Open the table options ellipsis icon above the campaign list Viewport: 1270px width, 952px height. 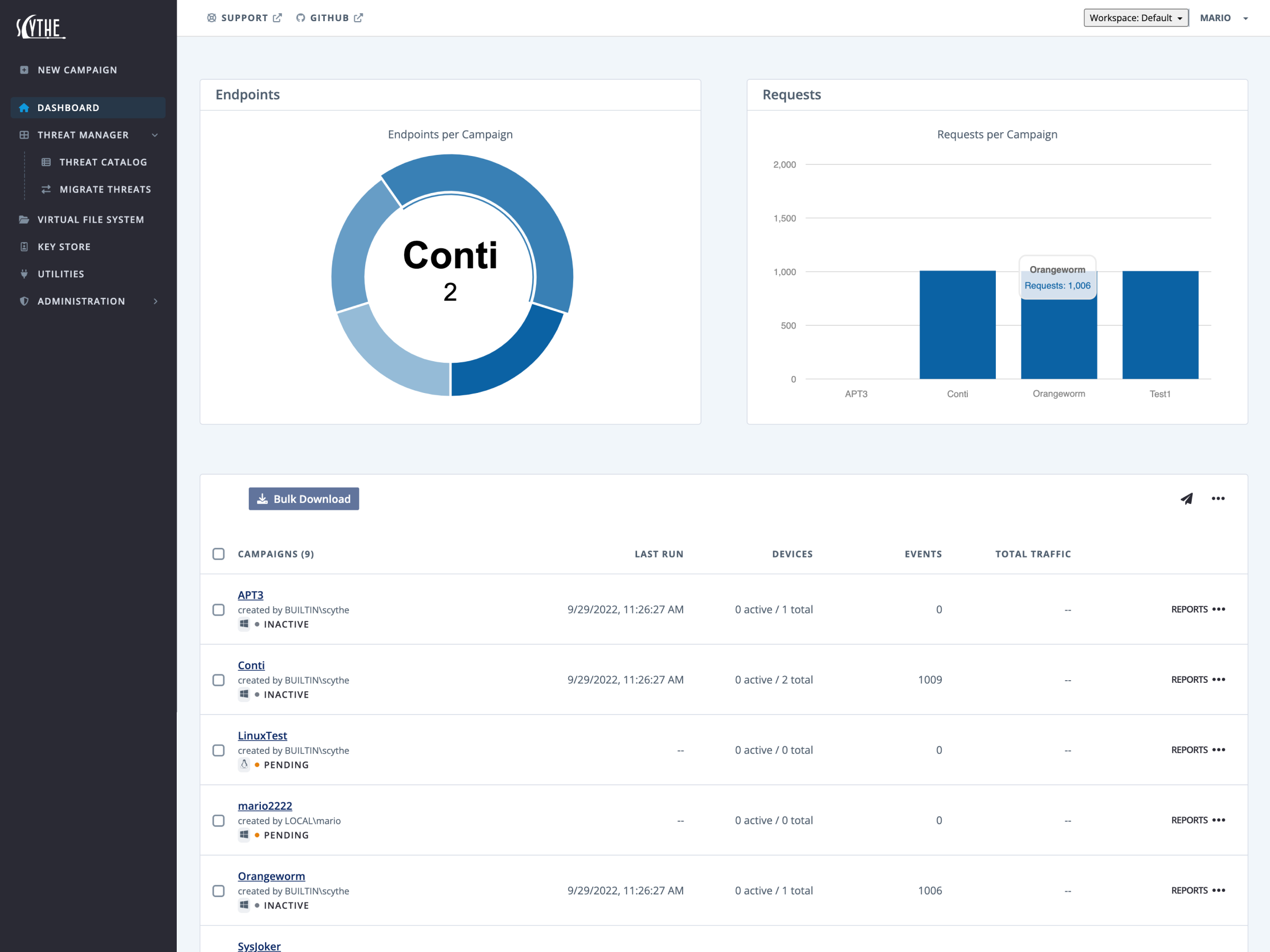pyautogui.click(x=1218, y=499)
